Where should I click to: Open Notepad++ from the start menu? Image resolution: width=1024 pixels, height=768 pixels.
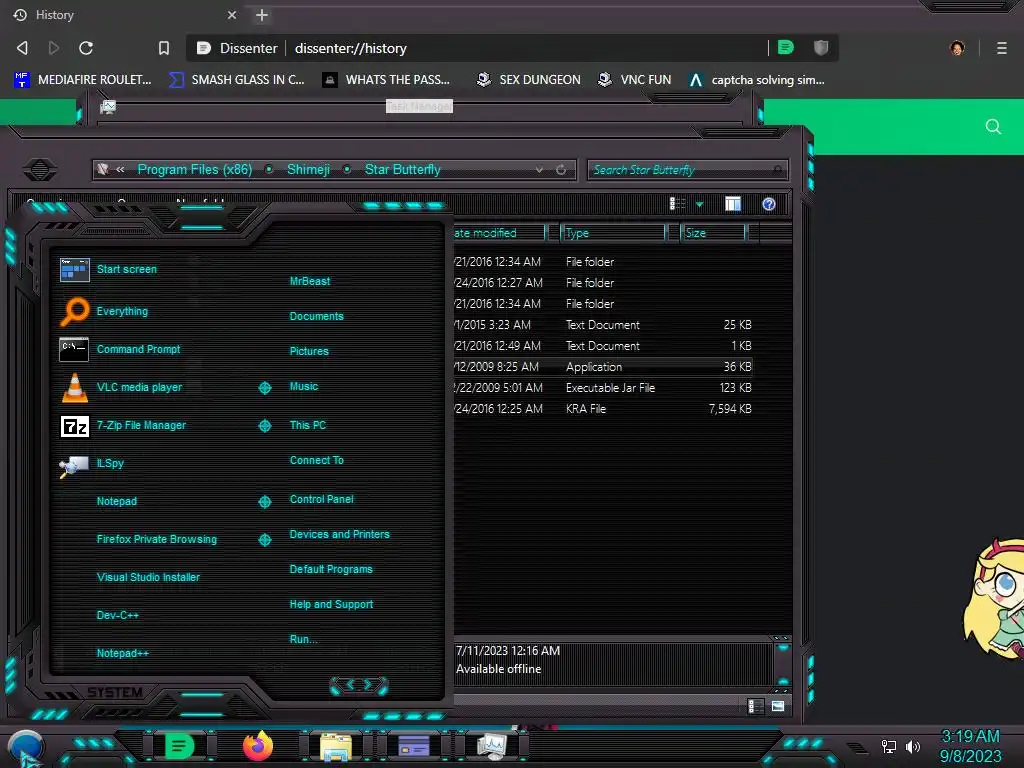(x=123, y=653)
